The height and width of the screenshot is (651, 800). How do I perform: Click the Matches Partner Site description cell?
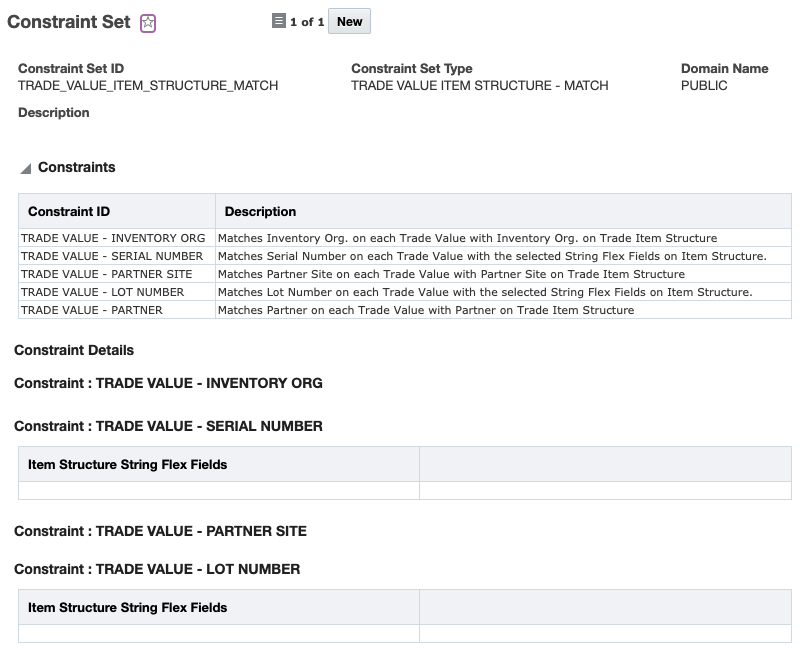coord(451,274)
